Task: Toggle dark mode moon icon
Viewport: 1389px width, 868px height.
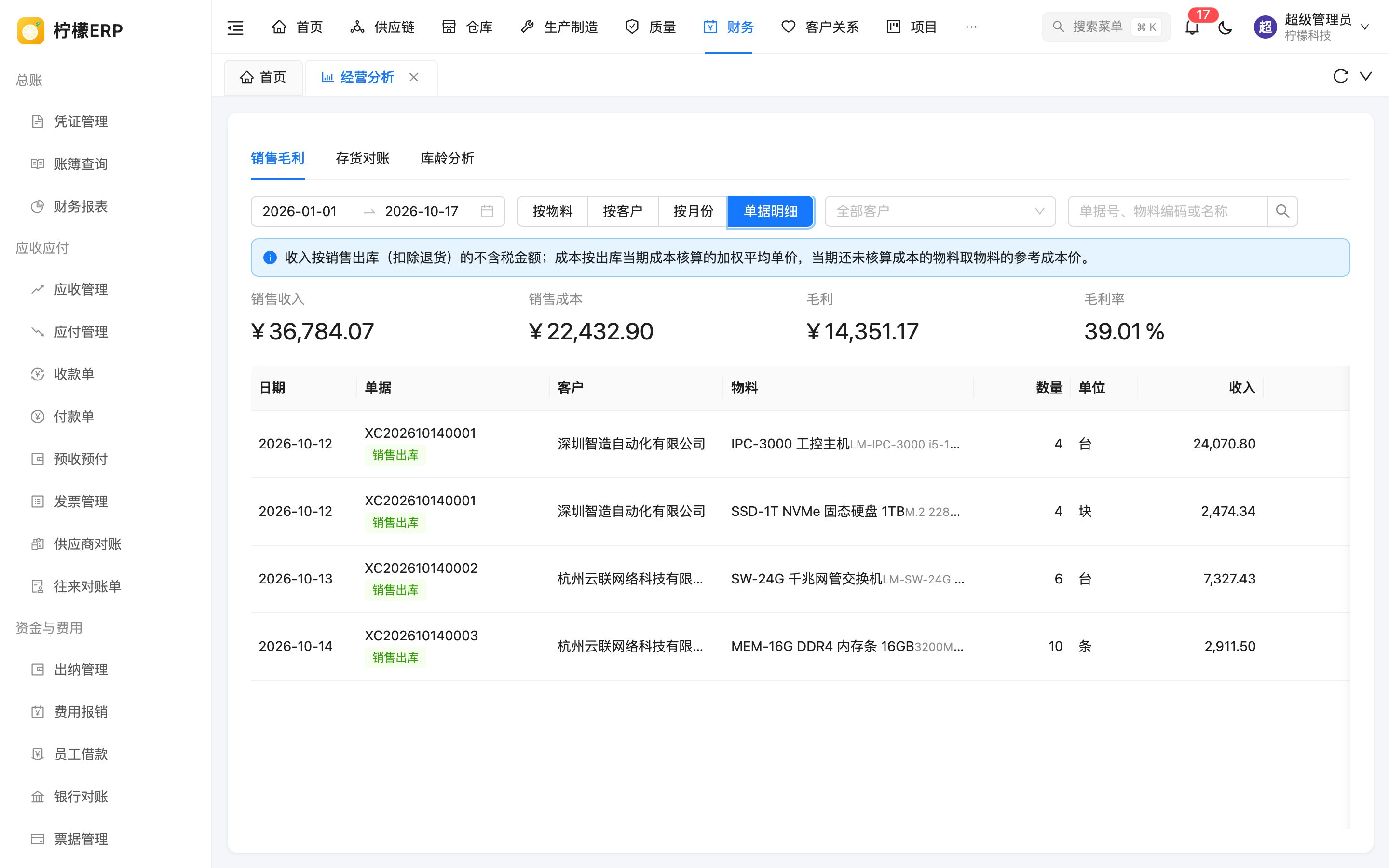Action: pyautogui.click(x=1225, y=27)
